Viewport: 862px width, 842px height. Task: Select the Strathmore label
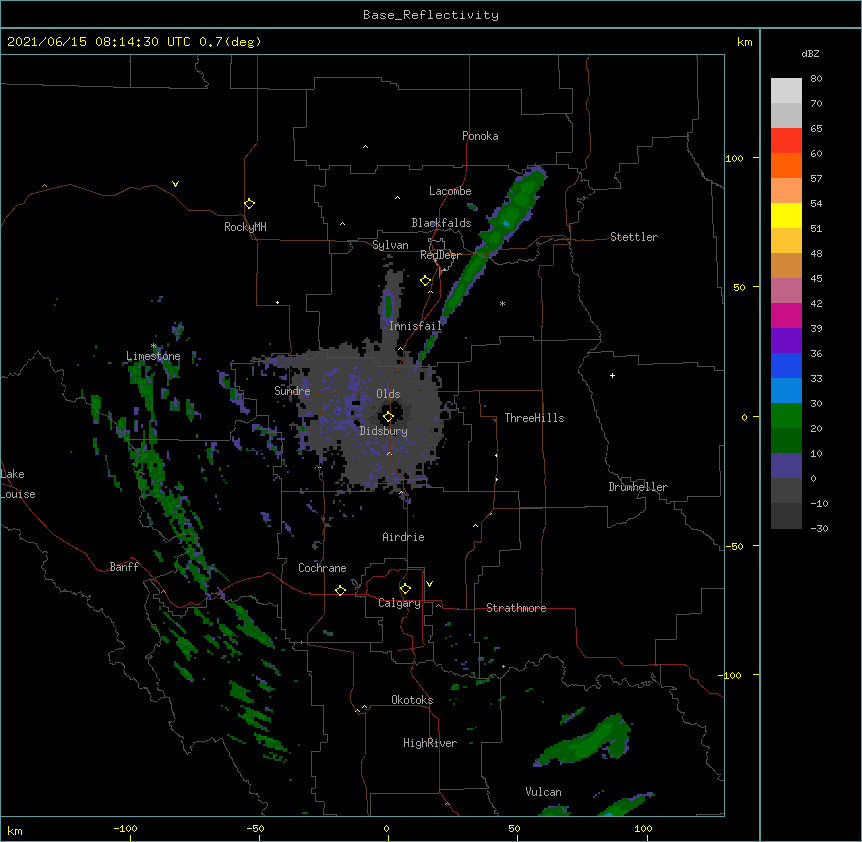(516, 608)
